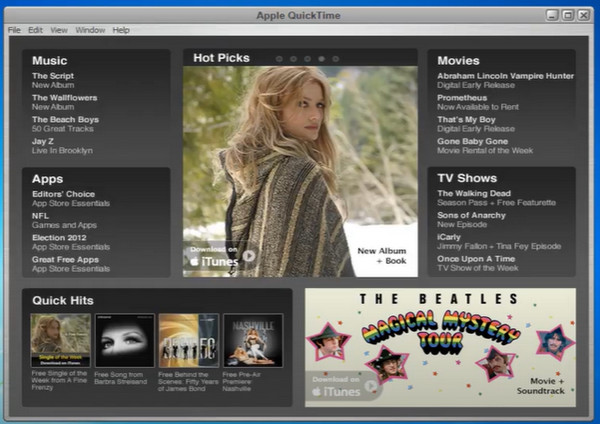600x424 pixels.
Task: Open the File menu
Action: pyautogui.click(x=14, y=30)
